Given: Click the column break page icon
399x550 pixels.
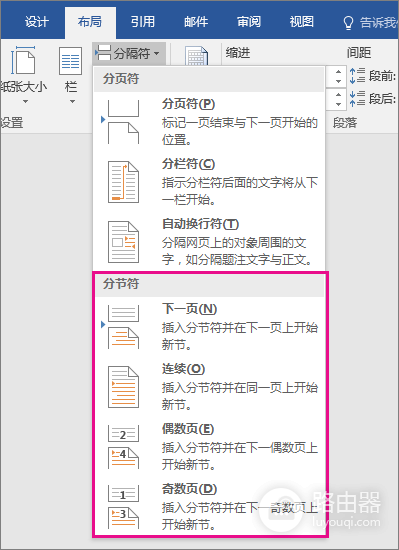Looking at the screenshot, I should (123, 182).
